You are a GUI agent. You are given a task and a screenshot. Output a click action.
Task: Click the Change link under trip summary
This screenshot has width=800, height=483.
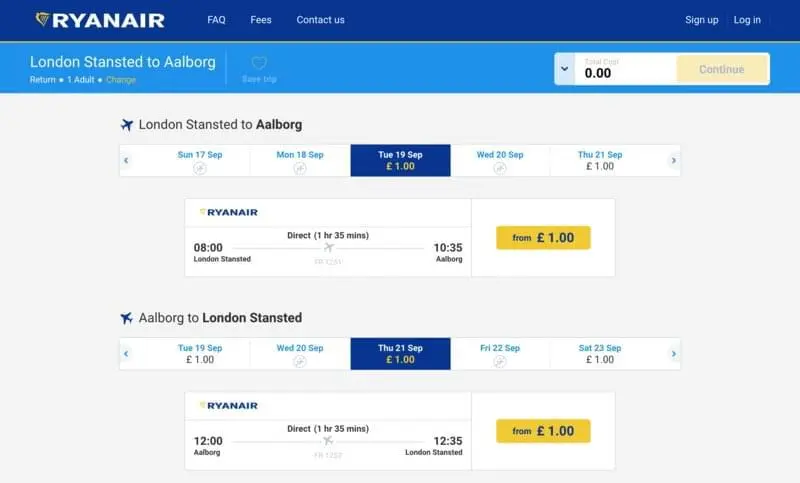(x=121, y=80)
